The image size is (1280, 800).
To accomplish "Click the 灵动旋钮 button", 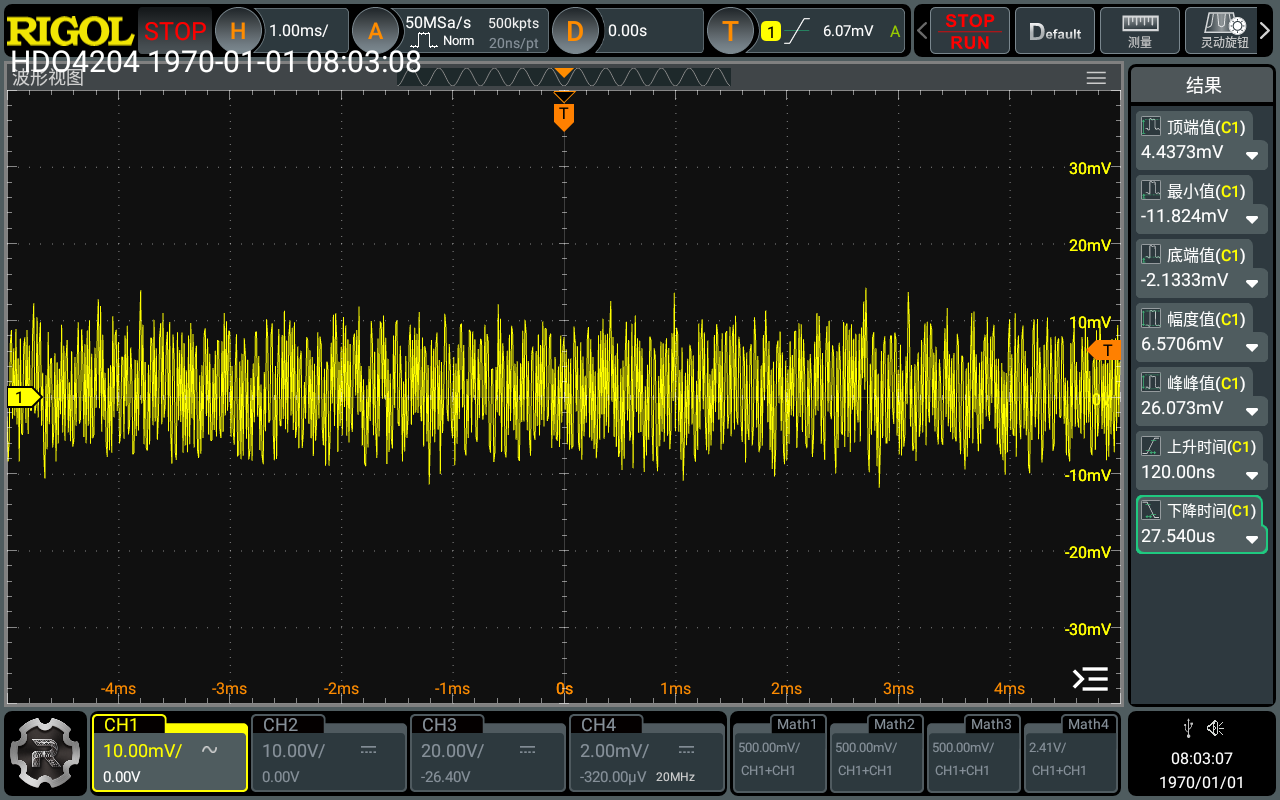I will (x=1224, y=31).
